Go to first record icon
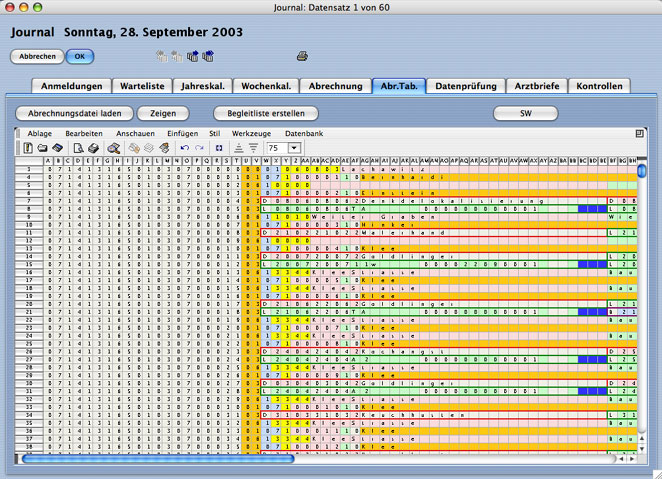Image resolution: width=662 pixels, height=479 pixels. [161, 56]
